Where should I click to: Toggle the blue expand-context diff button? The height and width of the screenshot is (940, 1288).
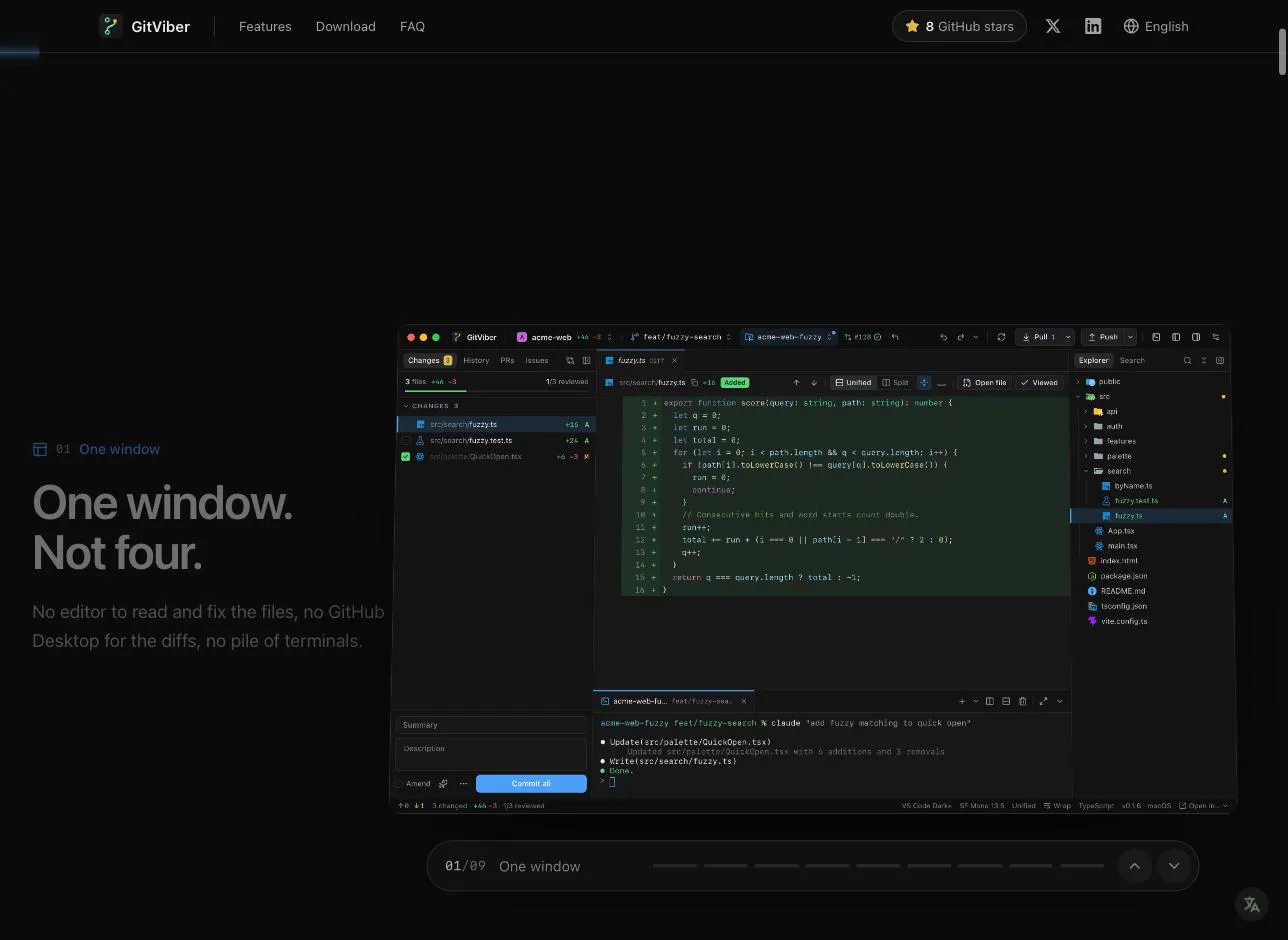point(924,383)
